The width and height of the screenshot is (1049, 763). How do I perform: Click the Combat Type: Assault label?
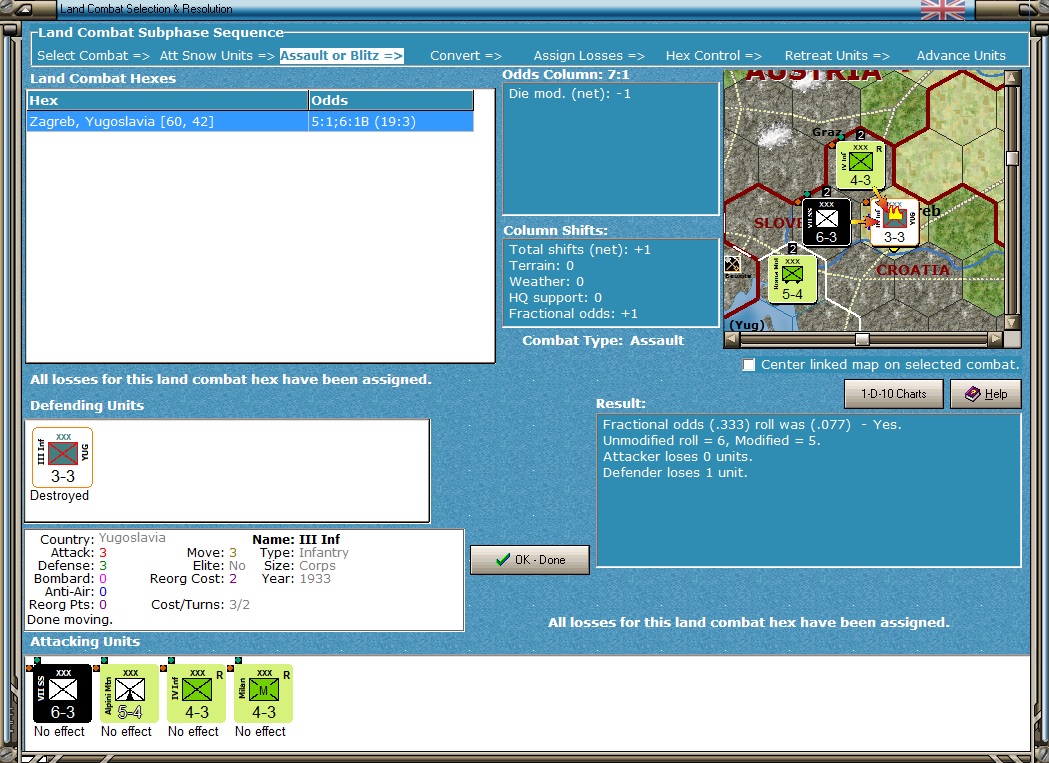pos(603,341)
